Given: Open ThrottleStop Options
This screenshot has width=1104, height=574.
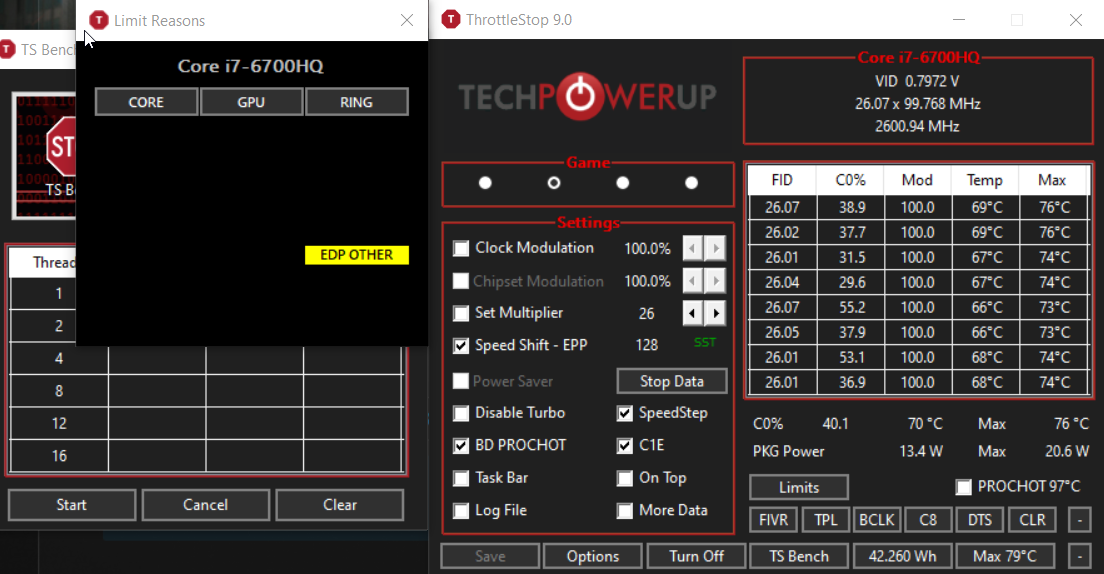Looking at the screenshot, I should [x=593, y=556].
